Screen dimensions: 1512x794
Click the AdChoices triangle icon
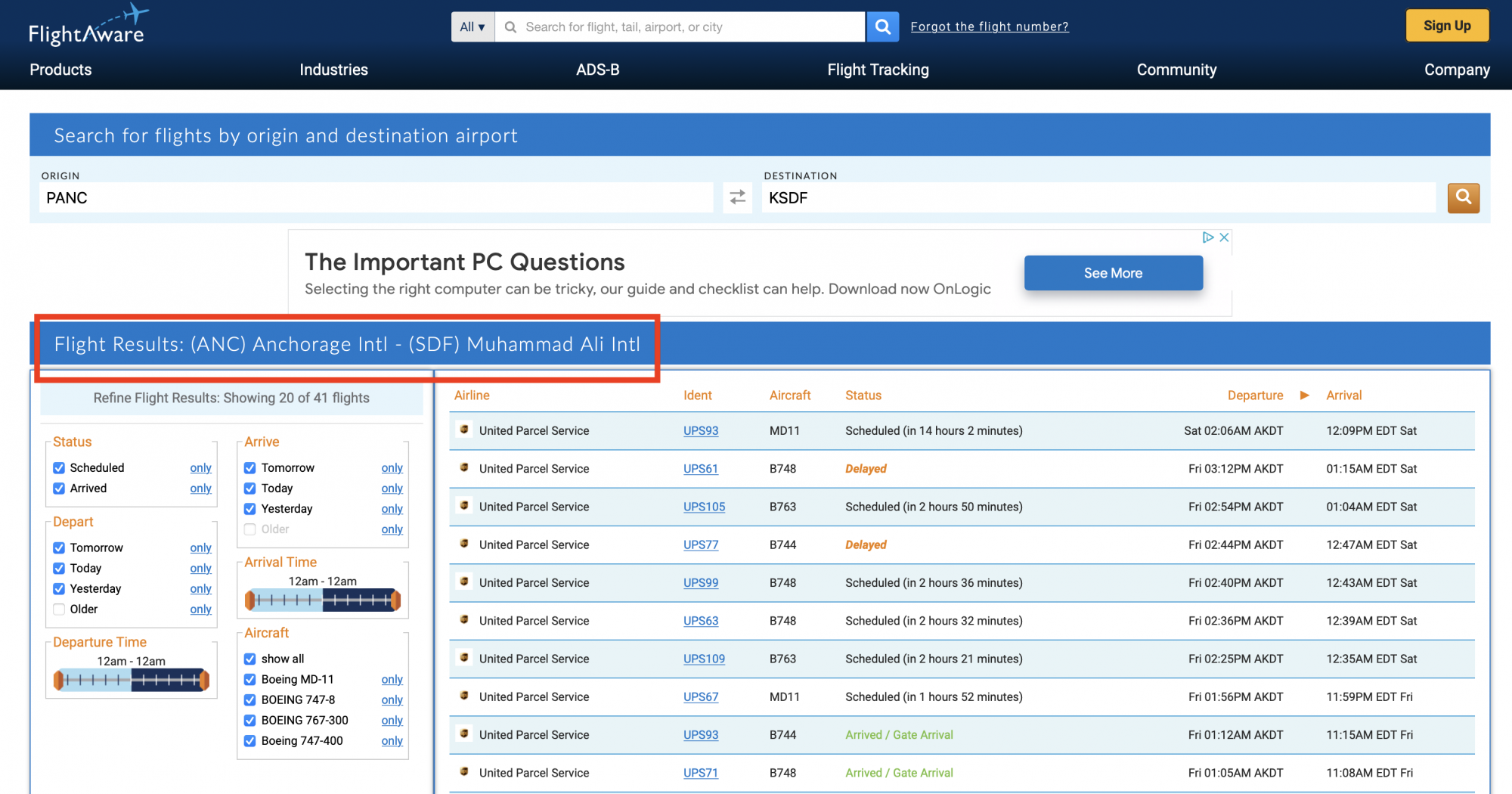(x=1208, y=237)
